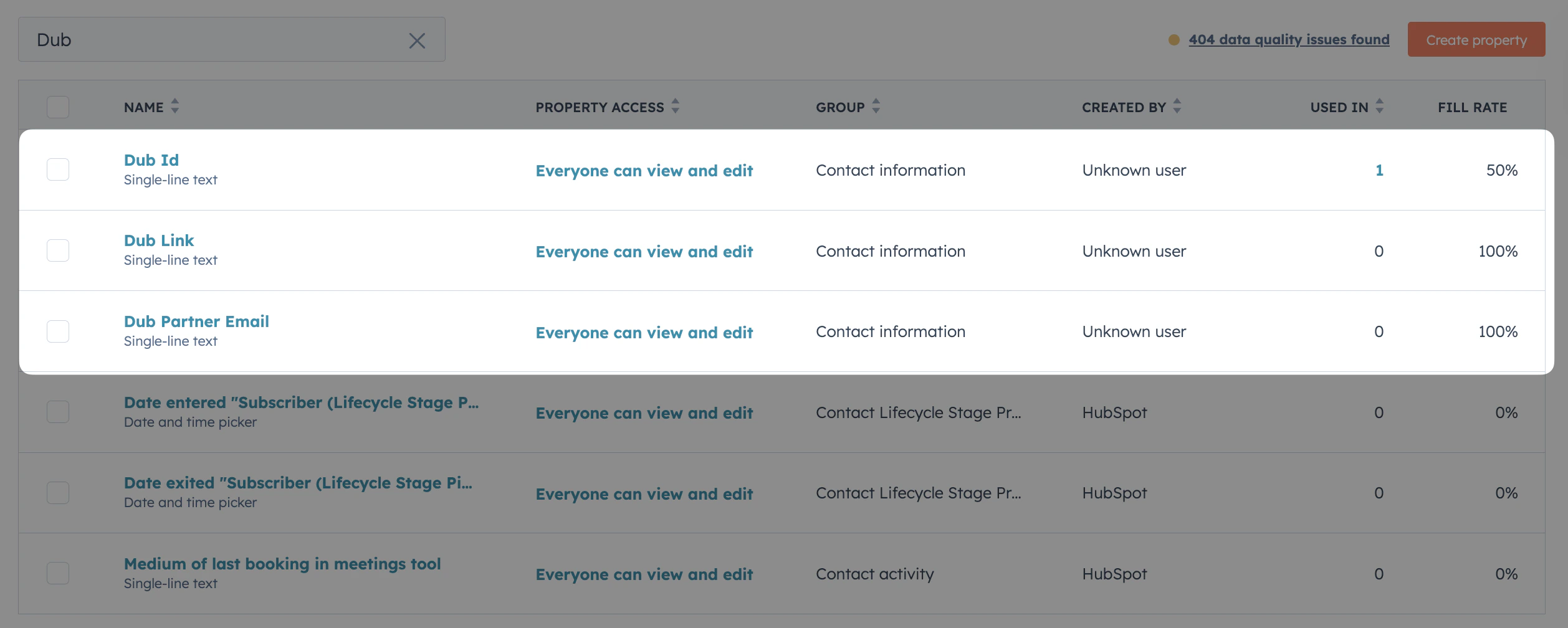The width and height of the screenshot is (1568, 628).
Task: Click the sort chevron on USED IN header
Action: (x=1380, y=107)
